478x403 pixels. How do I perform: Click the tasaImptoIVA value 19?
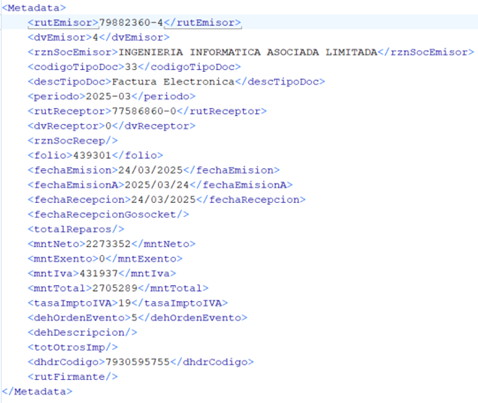[x=125, y=303]
